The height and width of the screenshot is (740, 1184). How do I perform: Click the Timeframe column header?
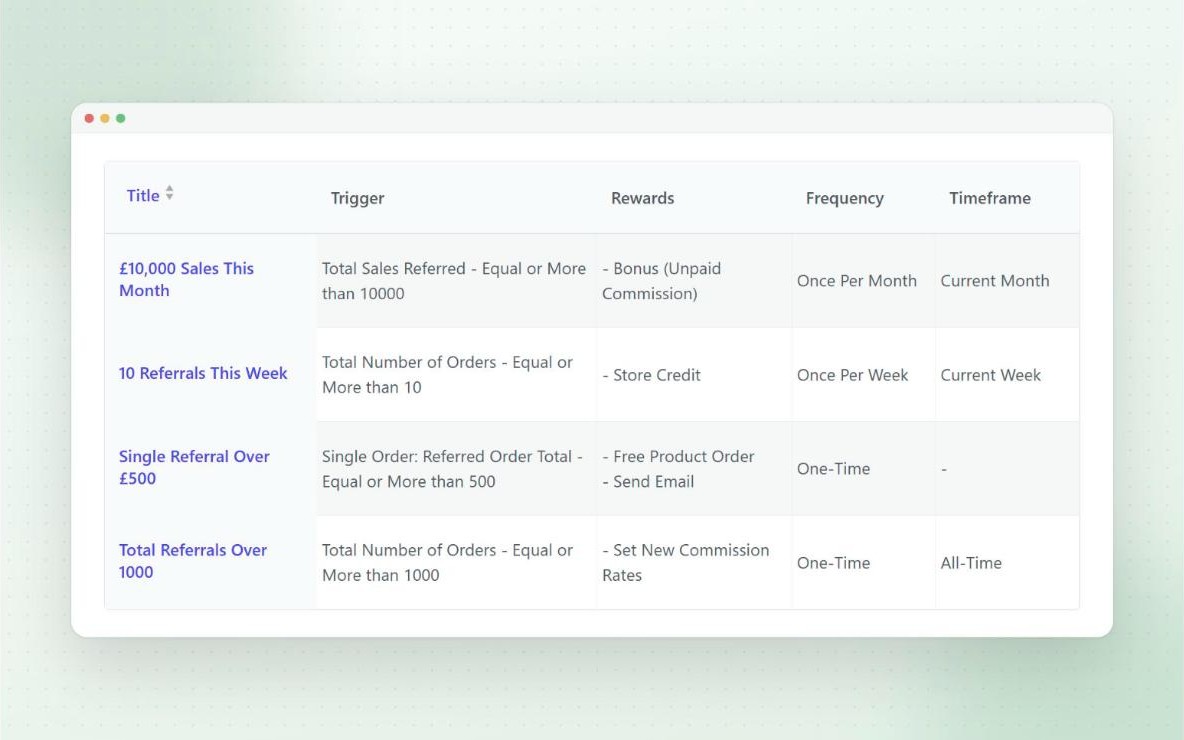pos(990,198)
